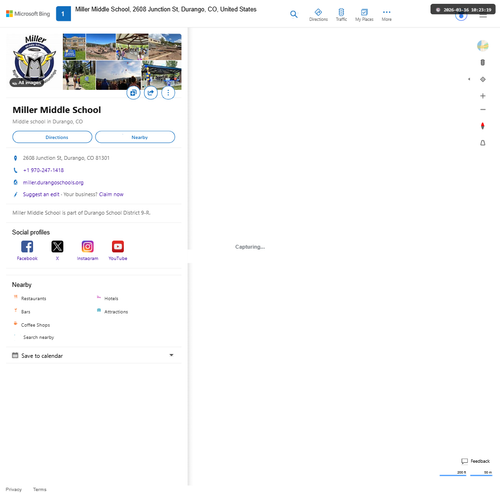Click the Microsoft Bing logo
Image resolution: width=500 pixels, height=493 pixels.
click(x=28, y=14)
